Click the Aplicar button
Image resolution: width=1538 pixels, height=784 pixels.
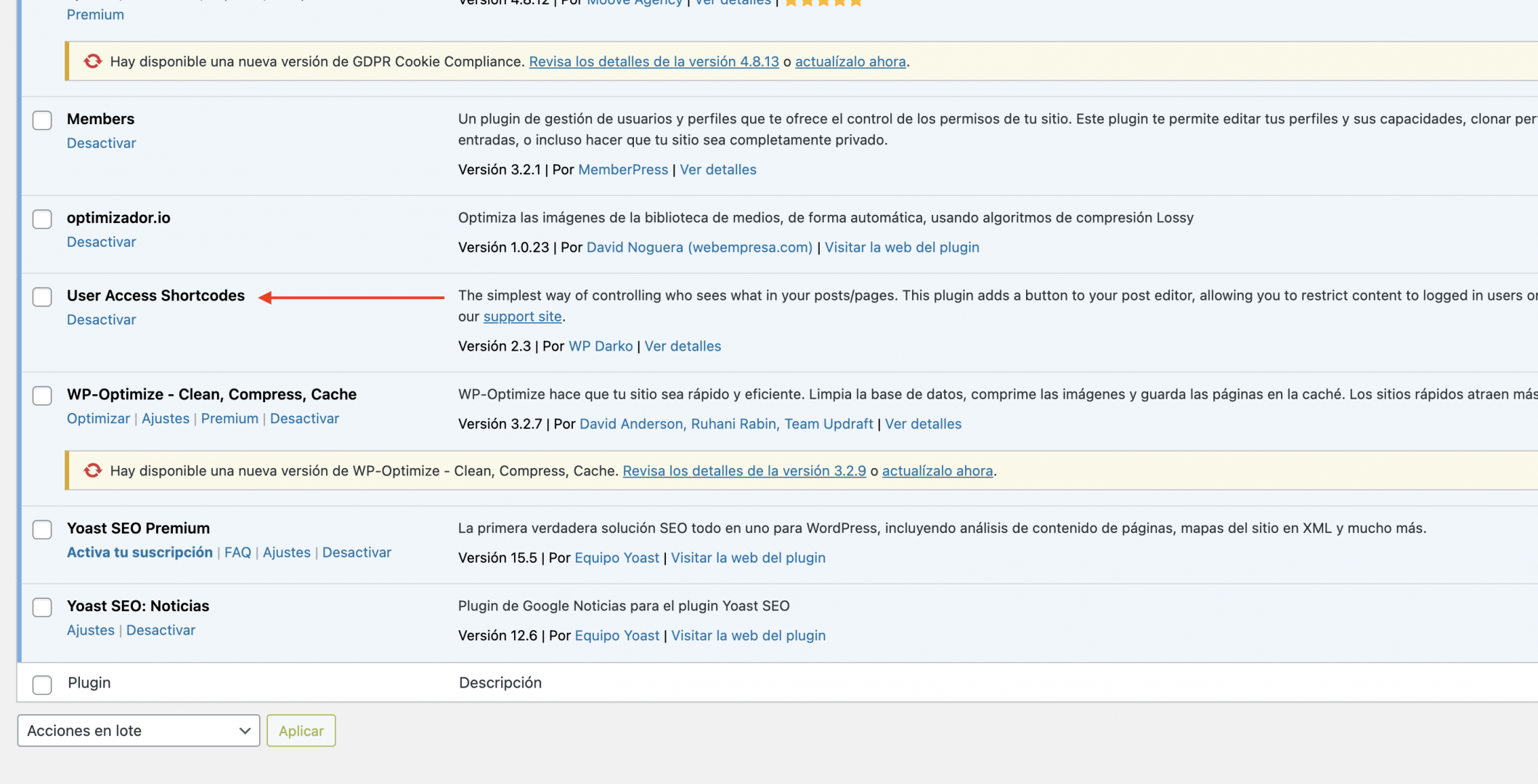(301, 731)
